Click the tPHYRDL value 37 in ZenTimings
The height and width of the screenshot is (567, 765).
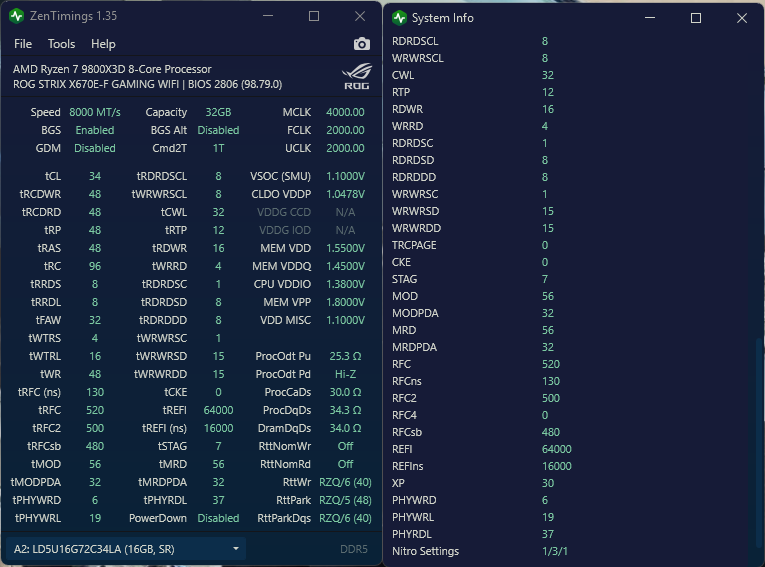pyautogui.click(x=218, y=500)
